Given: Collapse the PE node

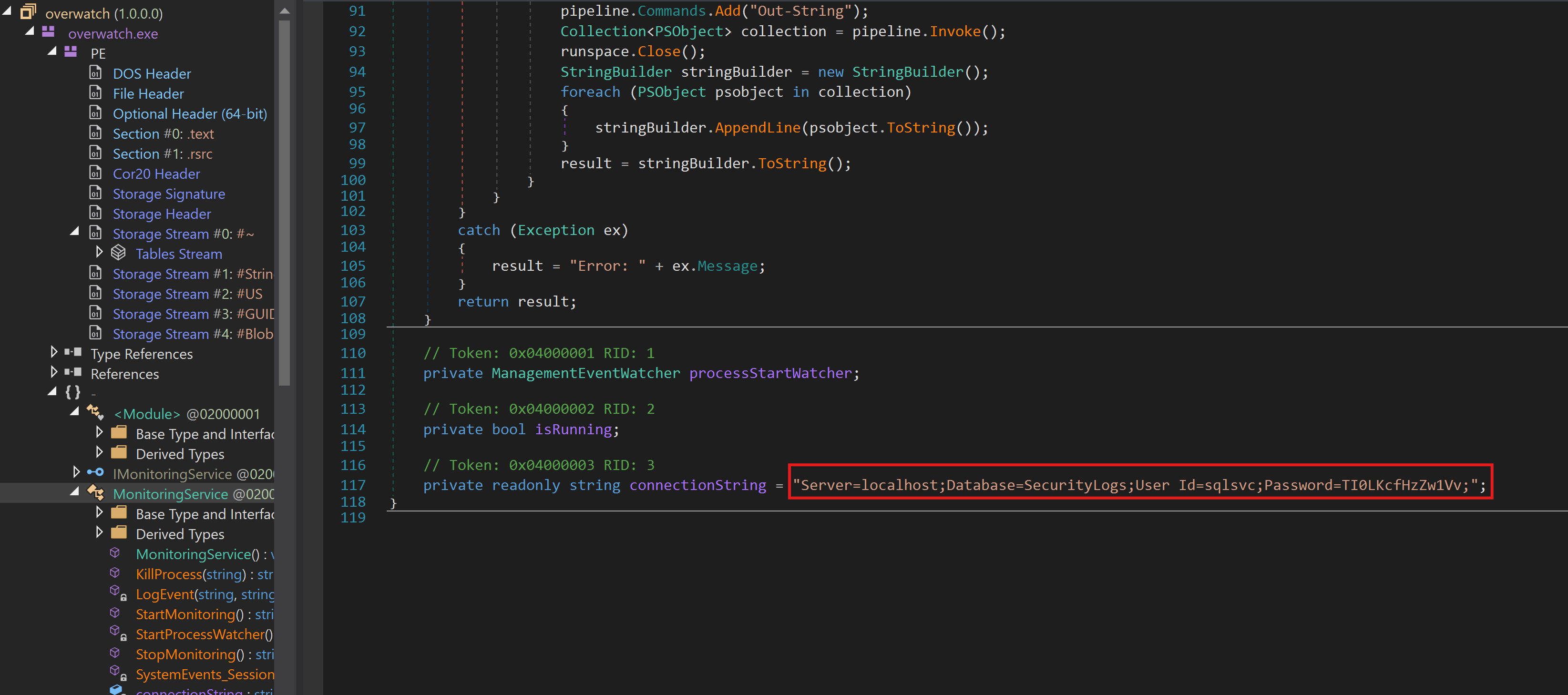Looking at the screenshot, I should [52, 51].
